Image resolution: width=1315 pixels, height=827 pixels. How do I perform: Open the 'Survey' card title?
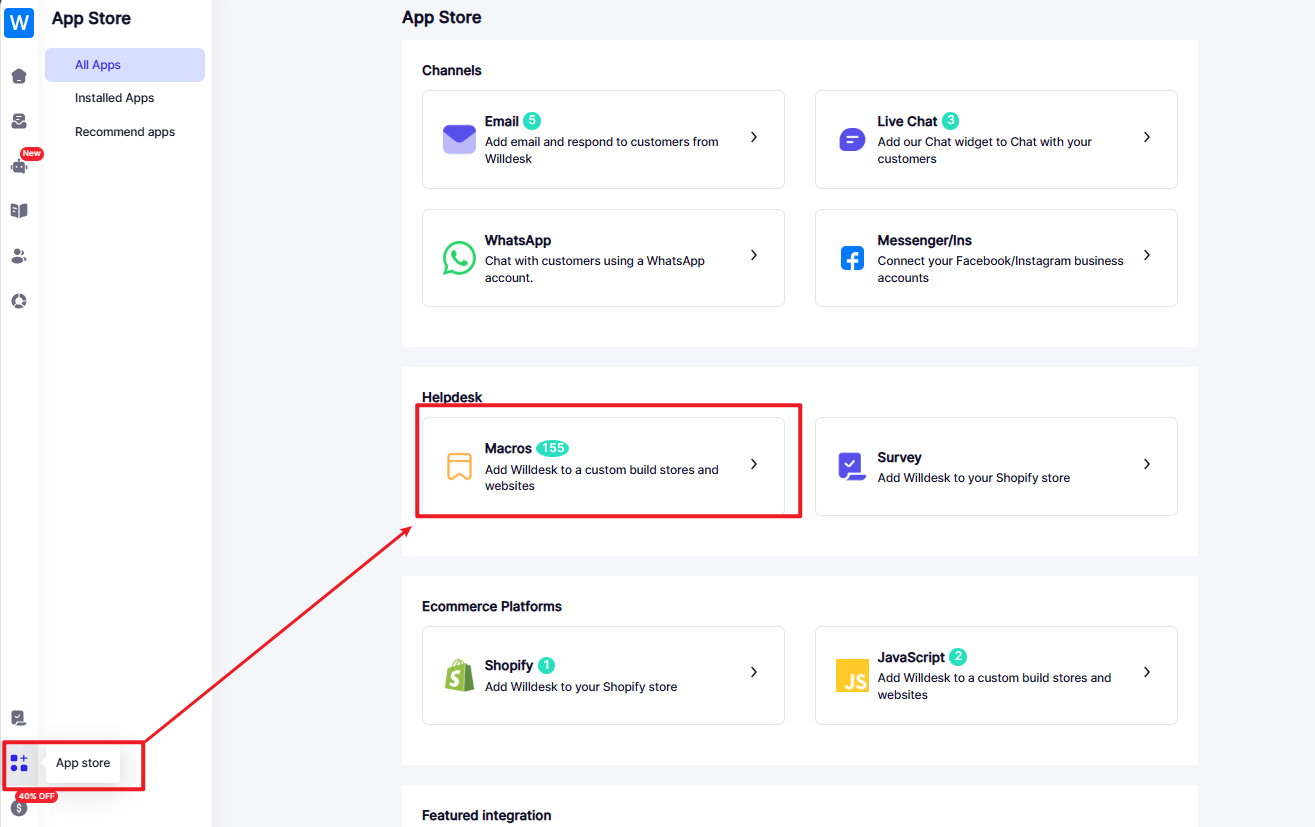[900, 457]
